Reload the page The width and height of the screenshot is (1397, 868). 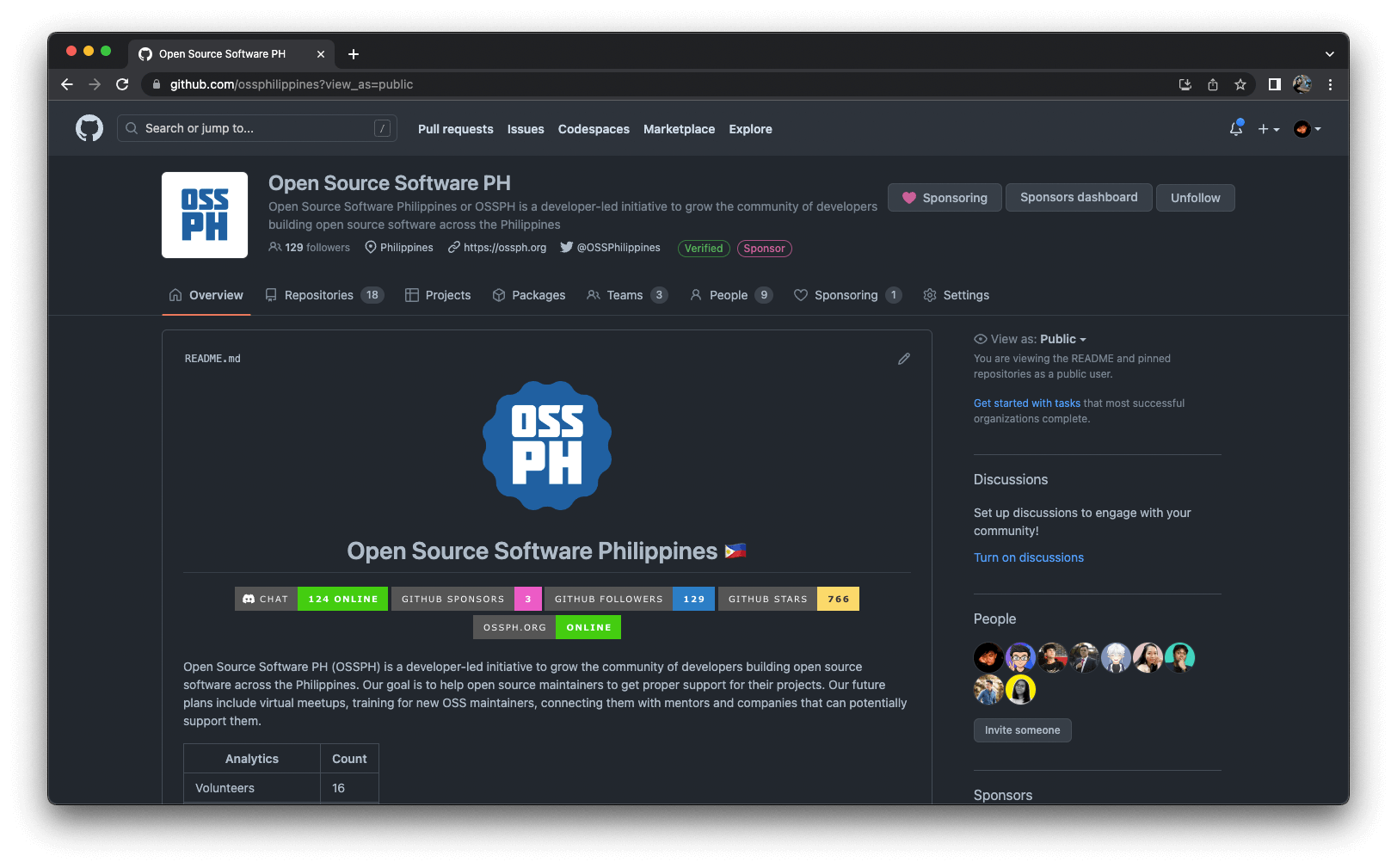point(122,84)
